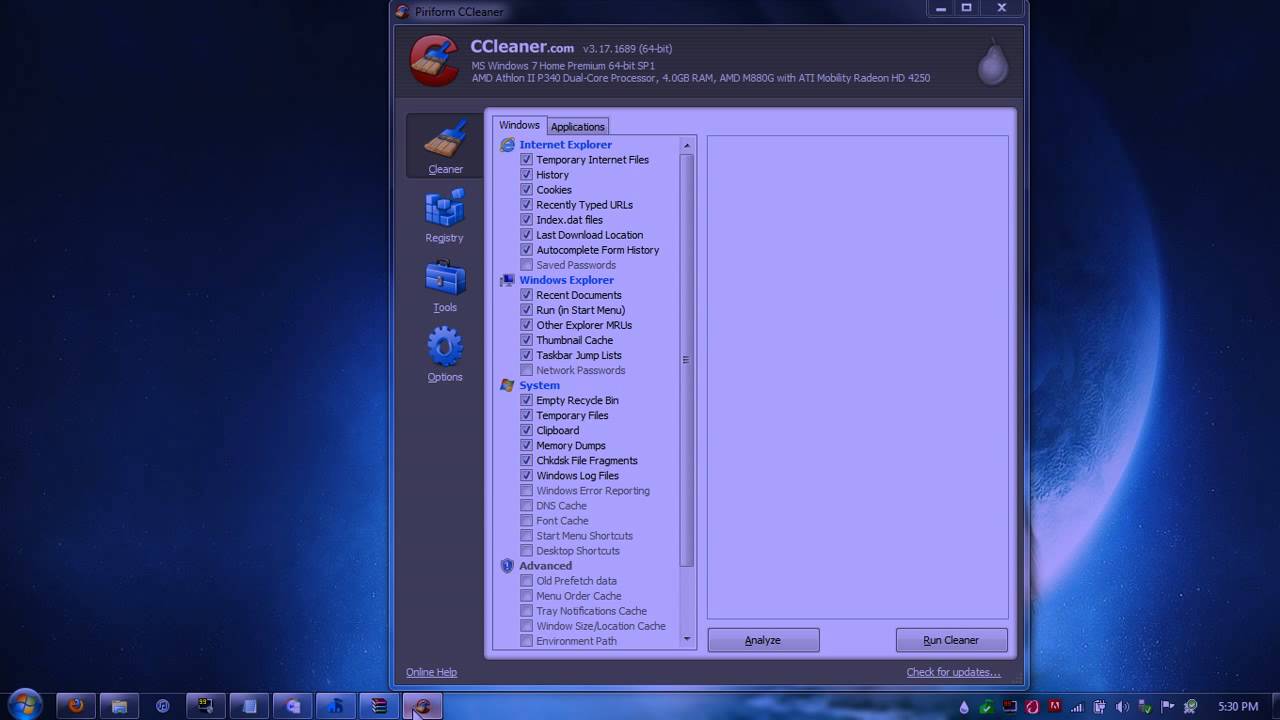Viewport: 1280px width, 720px height.
Task: Toggle Index.dat files checkbox
Action: point(526,220)
